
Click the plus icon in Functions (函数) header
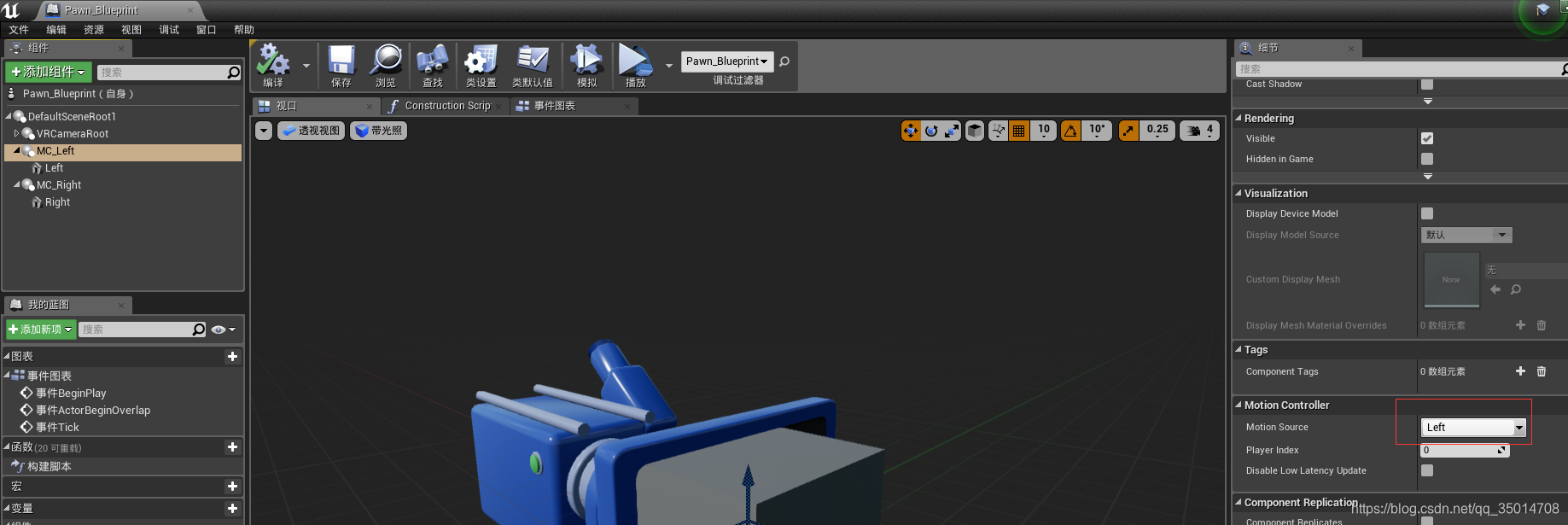click(232, 447)
